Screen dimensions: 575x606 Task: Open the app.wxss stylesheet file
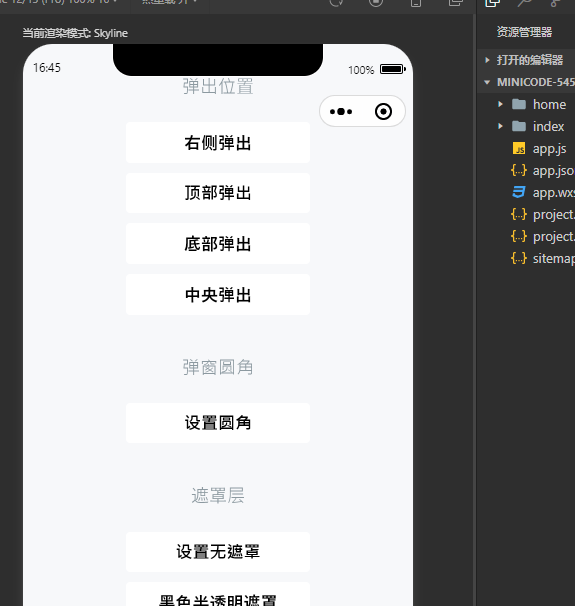(553, 192)
